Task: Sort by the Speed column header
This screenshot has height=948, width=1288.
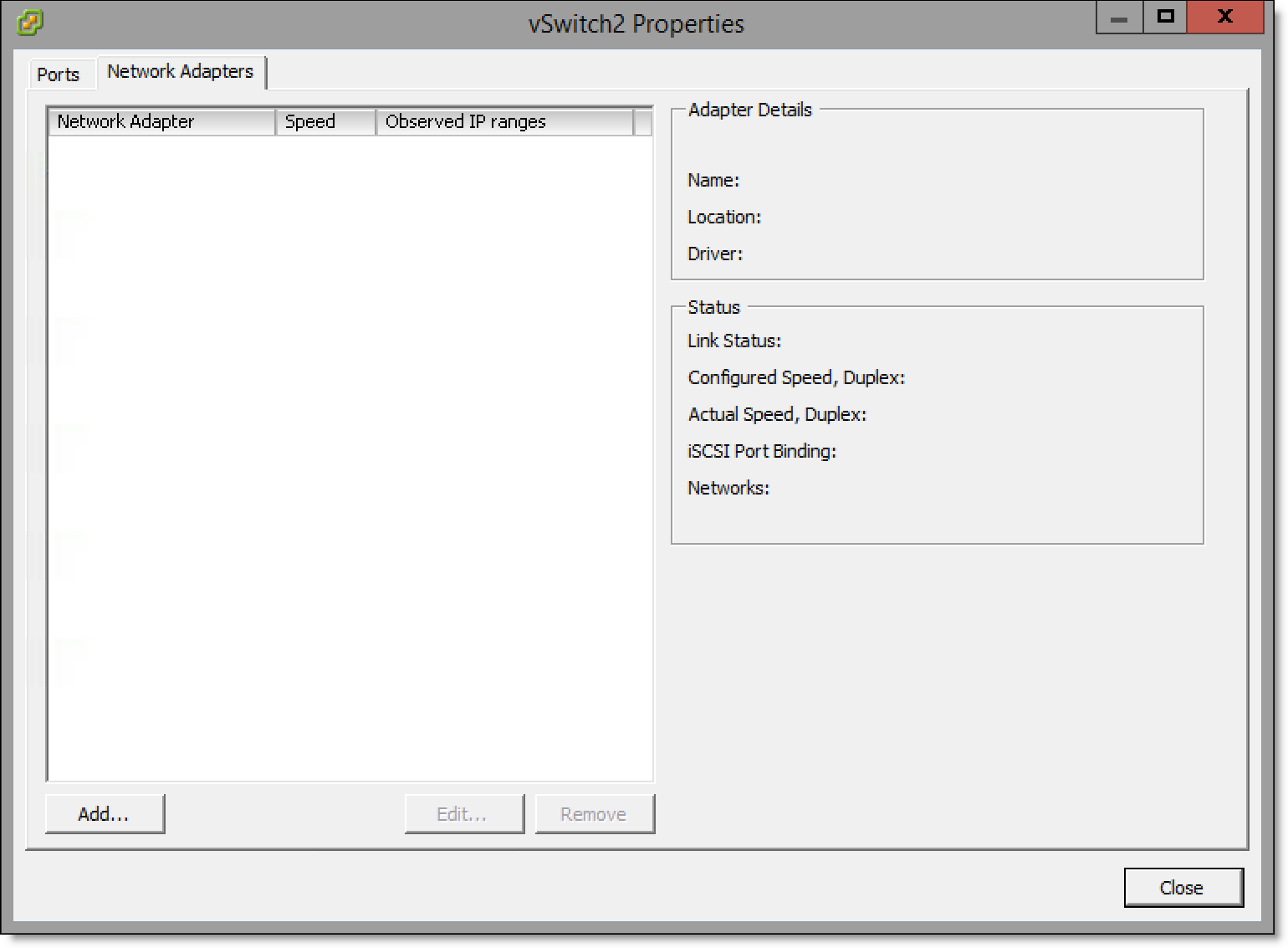Action: coord(325,122)
